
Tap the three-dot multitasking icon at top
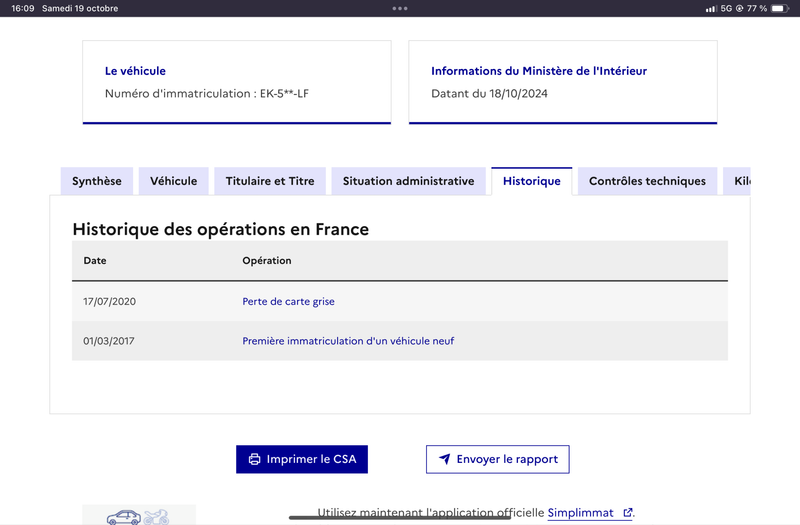coord(400,8)
